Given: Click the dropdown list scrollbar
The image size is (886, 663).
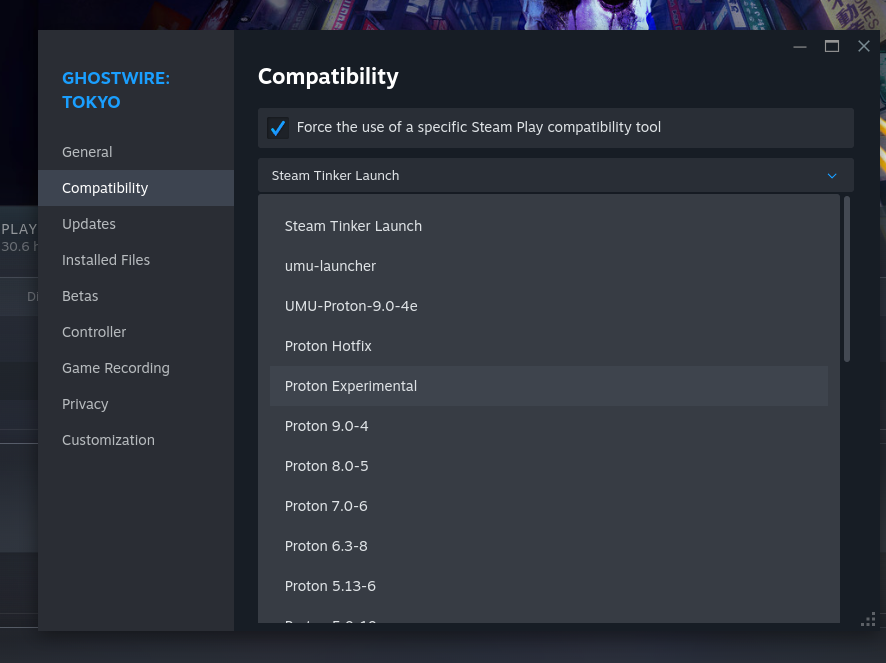Looking at the screenshot, I should pos(846,279).
